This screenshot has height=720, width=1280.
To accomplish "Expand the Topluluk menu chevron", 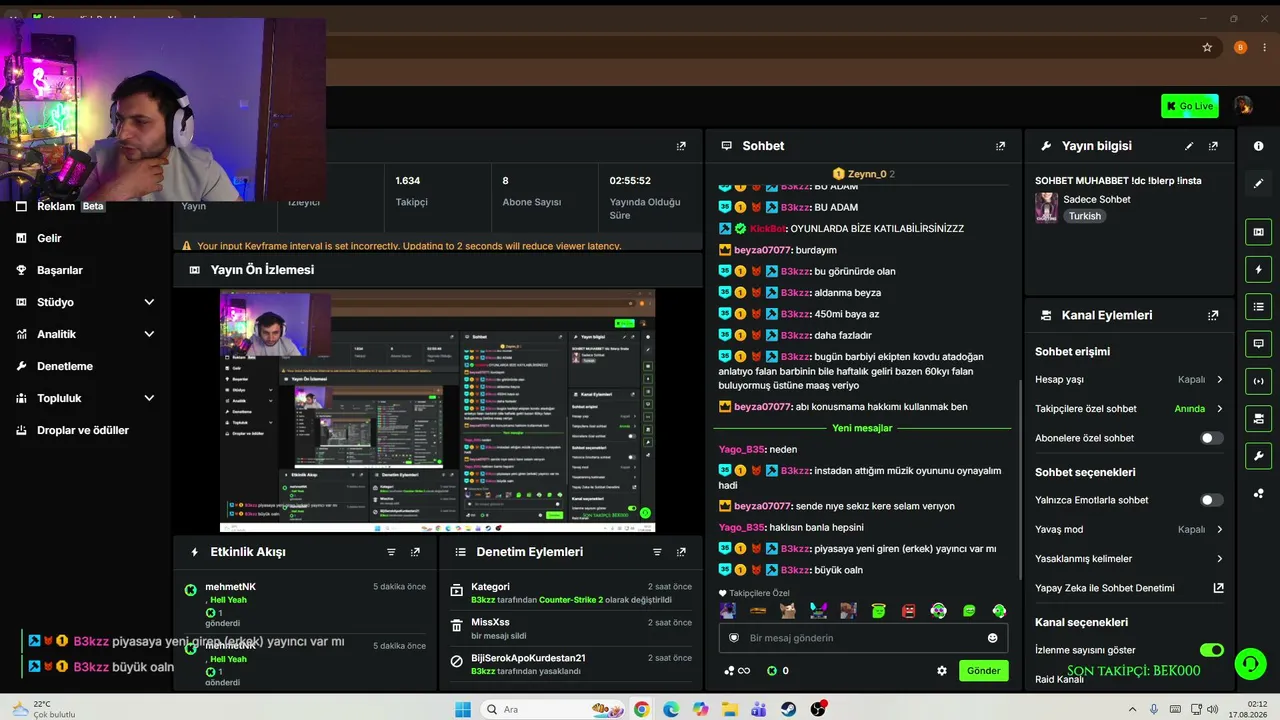I will tap(149, 398).
